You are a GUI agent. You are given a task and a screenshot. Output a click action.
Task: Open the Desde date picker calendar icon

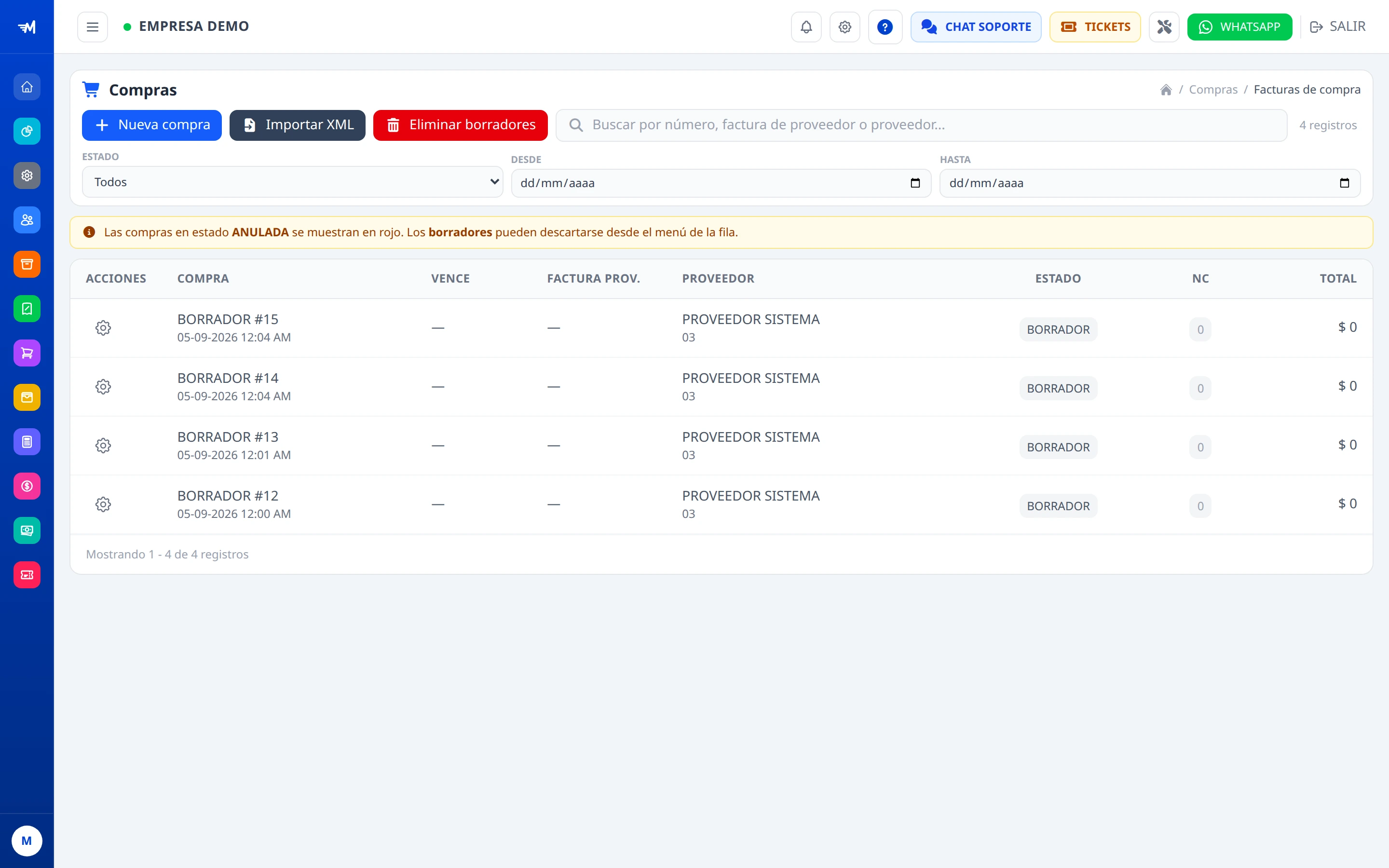pos(915,183)
